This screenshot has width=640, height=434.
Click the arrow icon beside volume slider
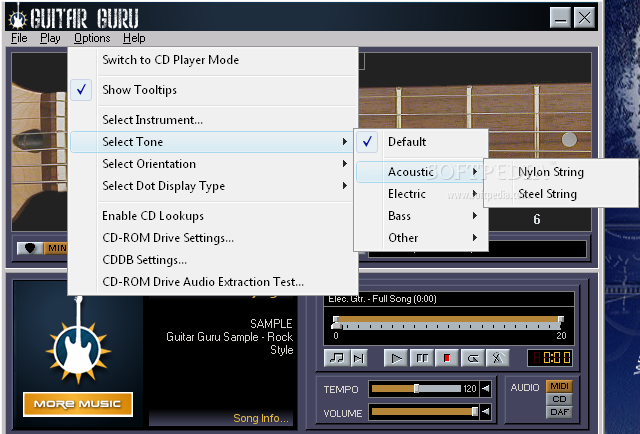pyautogui.click(x=485, y=412)
